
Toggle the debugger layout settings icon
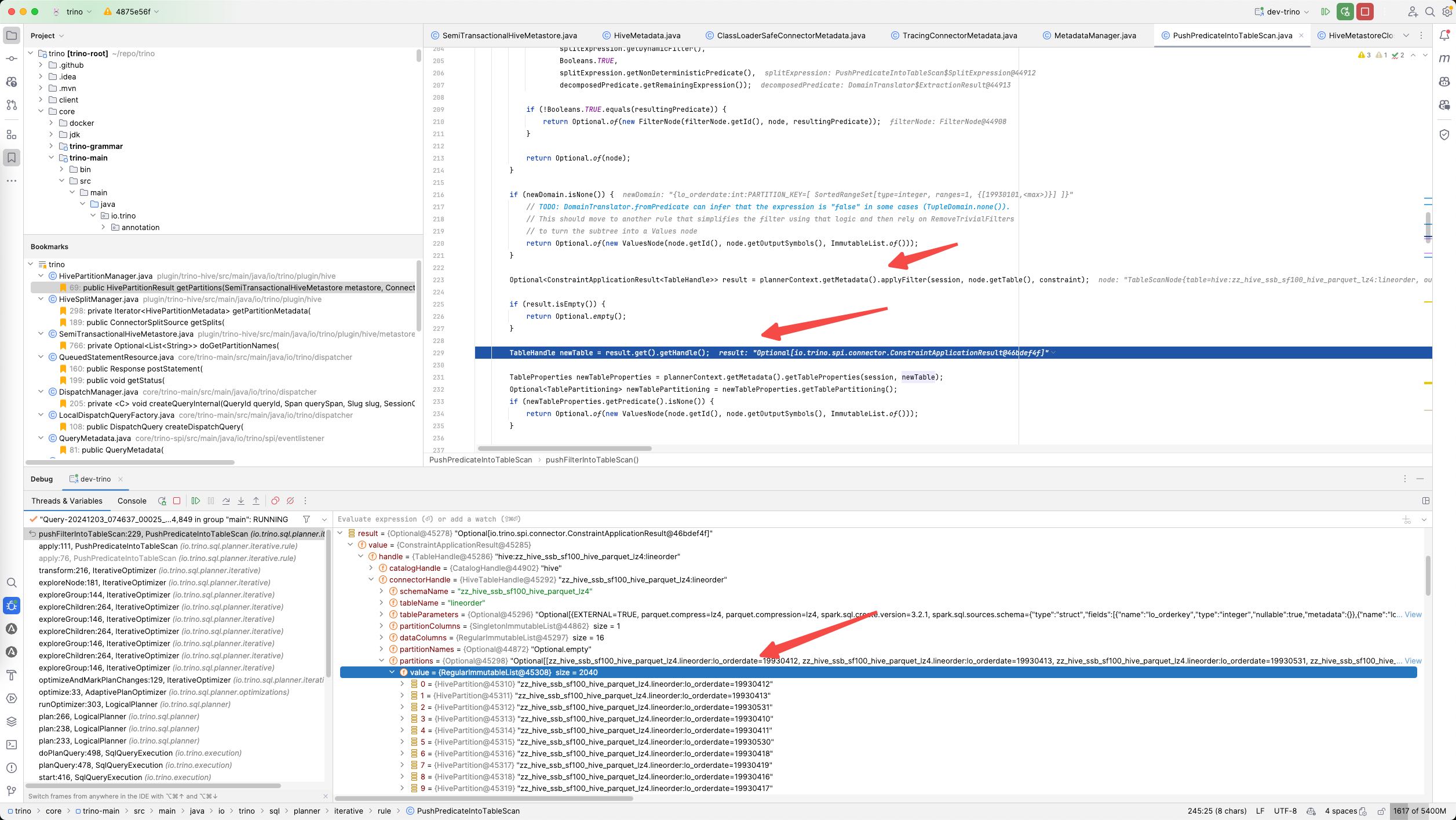click(1426, 501)
